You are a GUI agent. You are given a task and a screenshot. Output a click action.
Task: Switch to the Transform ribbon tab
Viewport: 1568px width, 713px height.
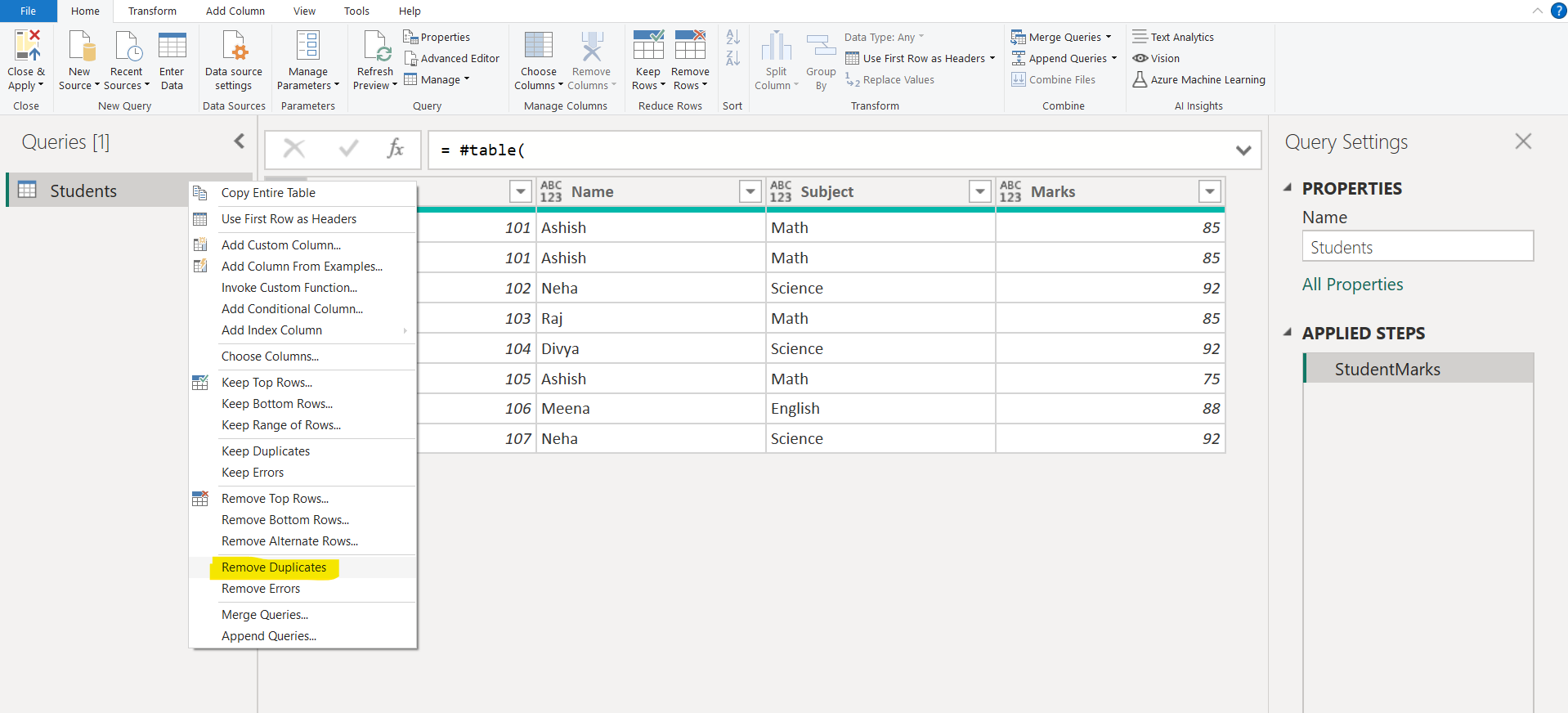point(152,11)
